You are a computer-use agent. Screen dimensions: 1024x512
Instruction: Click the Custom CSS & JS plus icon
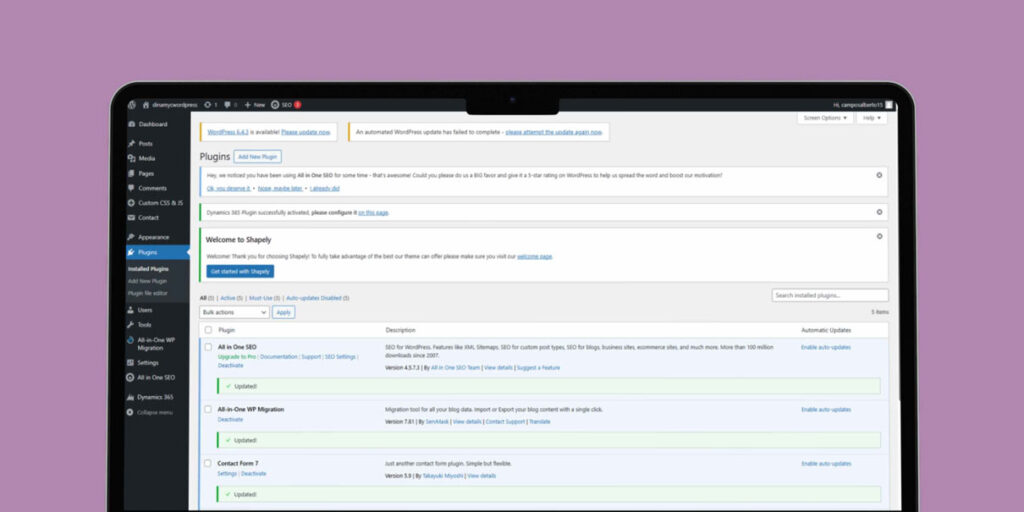tap(132, 203)
